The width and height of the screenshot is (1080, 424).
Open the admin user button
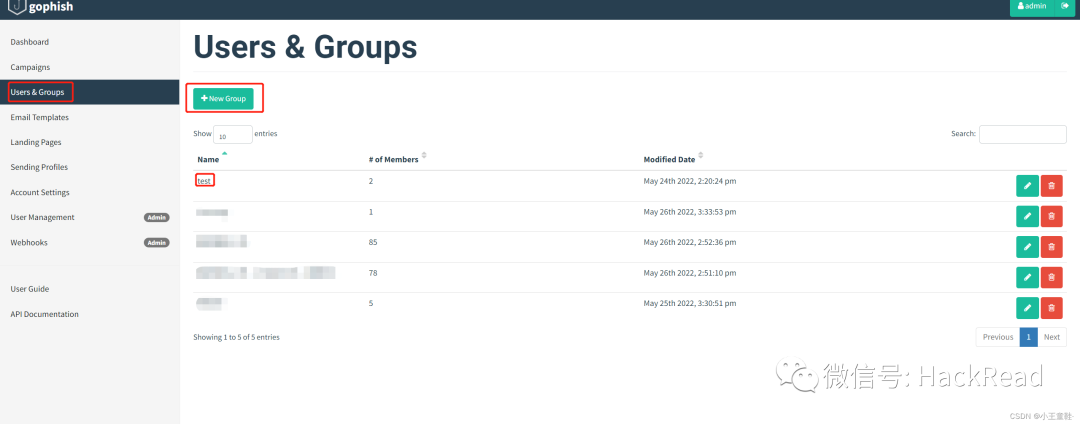pyautogui.click(x=1031, y=6)
